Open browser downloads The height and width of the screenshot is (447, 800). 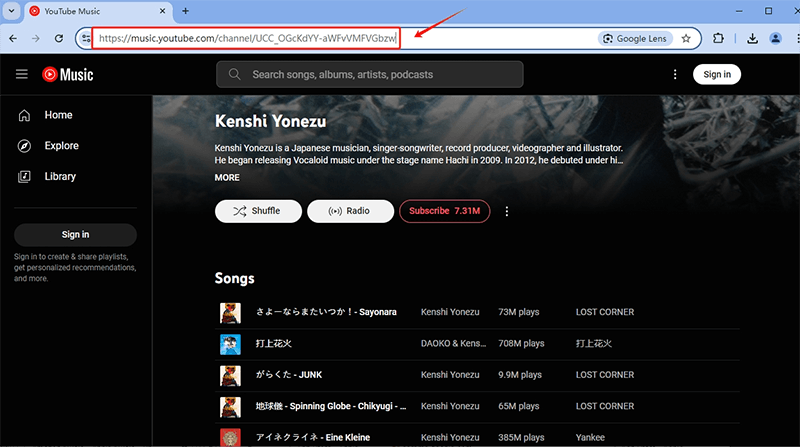click(x=752, y=38)
